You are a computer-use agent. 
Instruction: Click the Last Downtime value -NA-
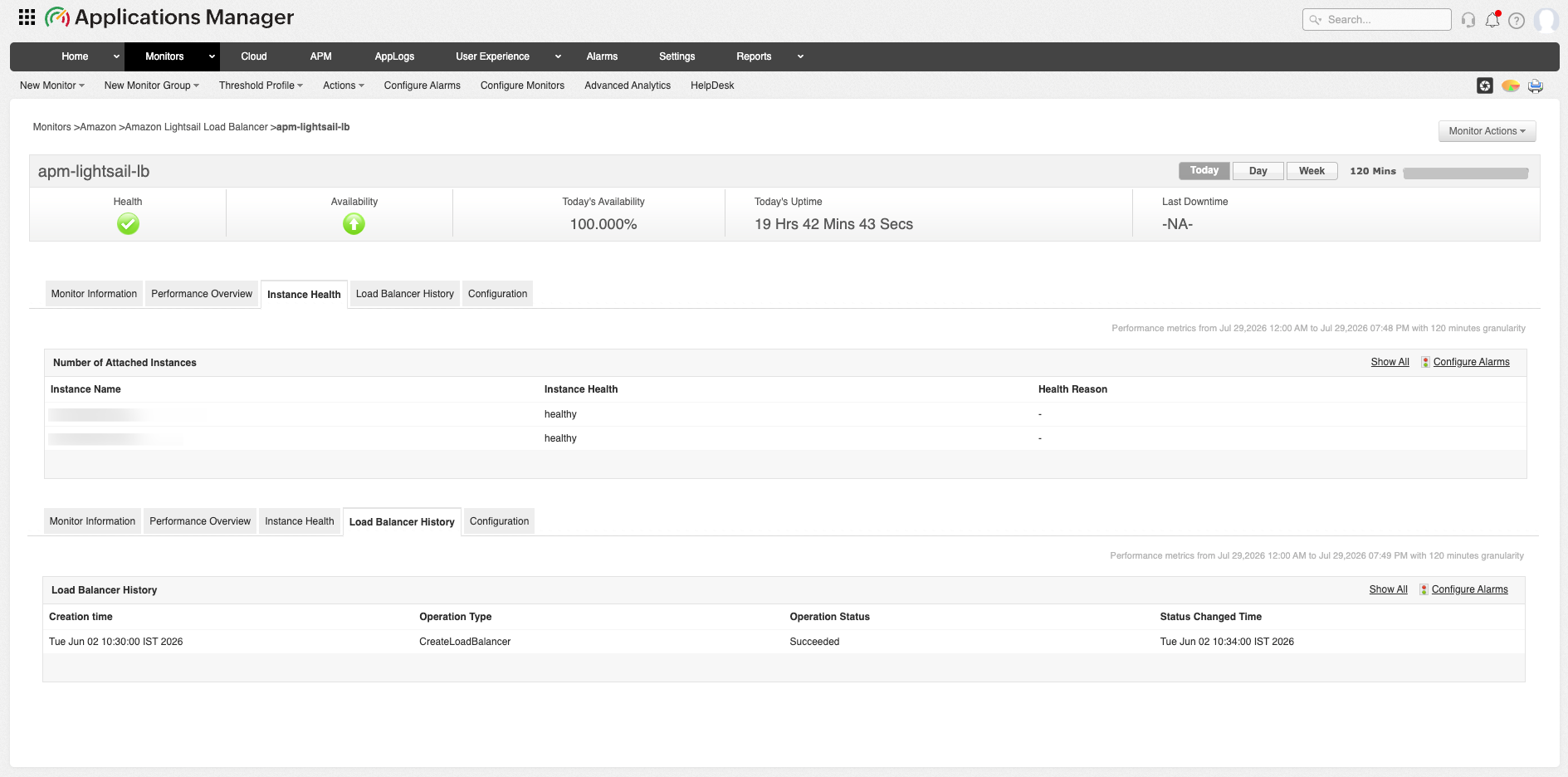1177,224
